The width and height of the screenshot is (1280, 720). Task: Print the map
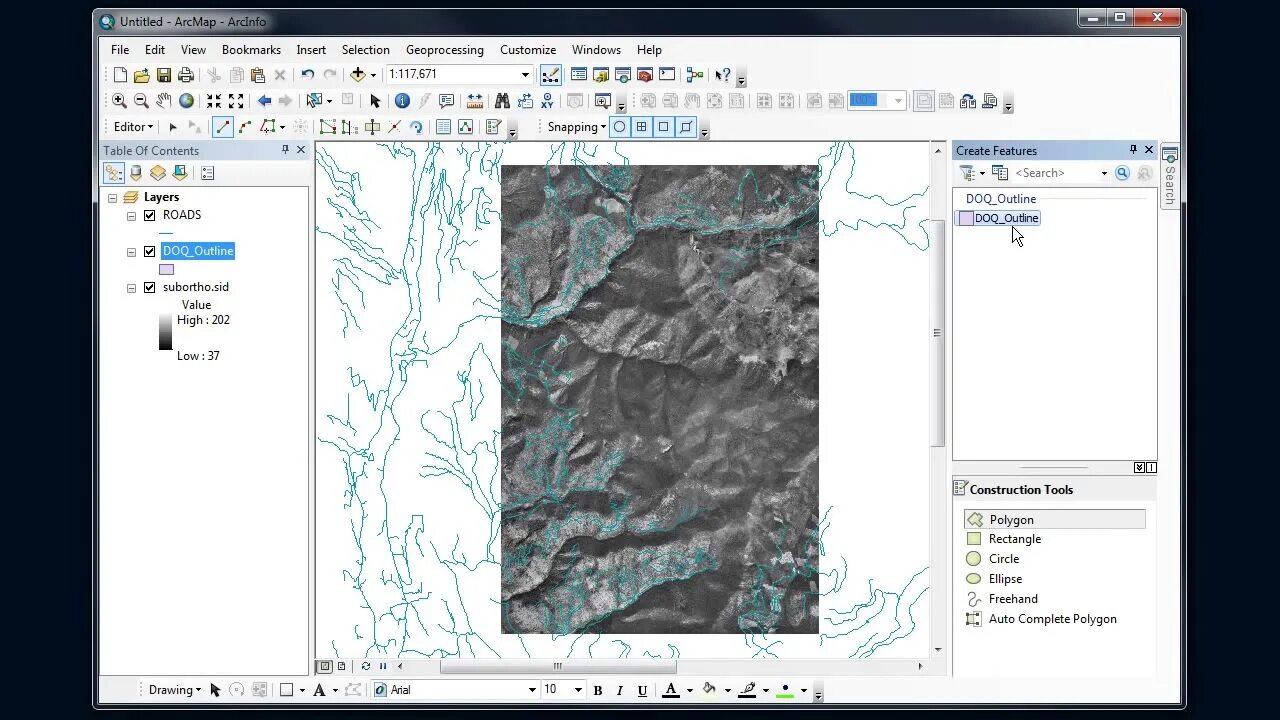(186, 75)
